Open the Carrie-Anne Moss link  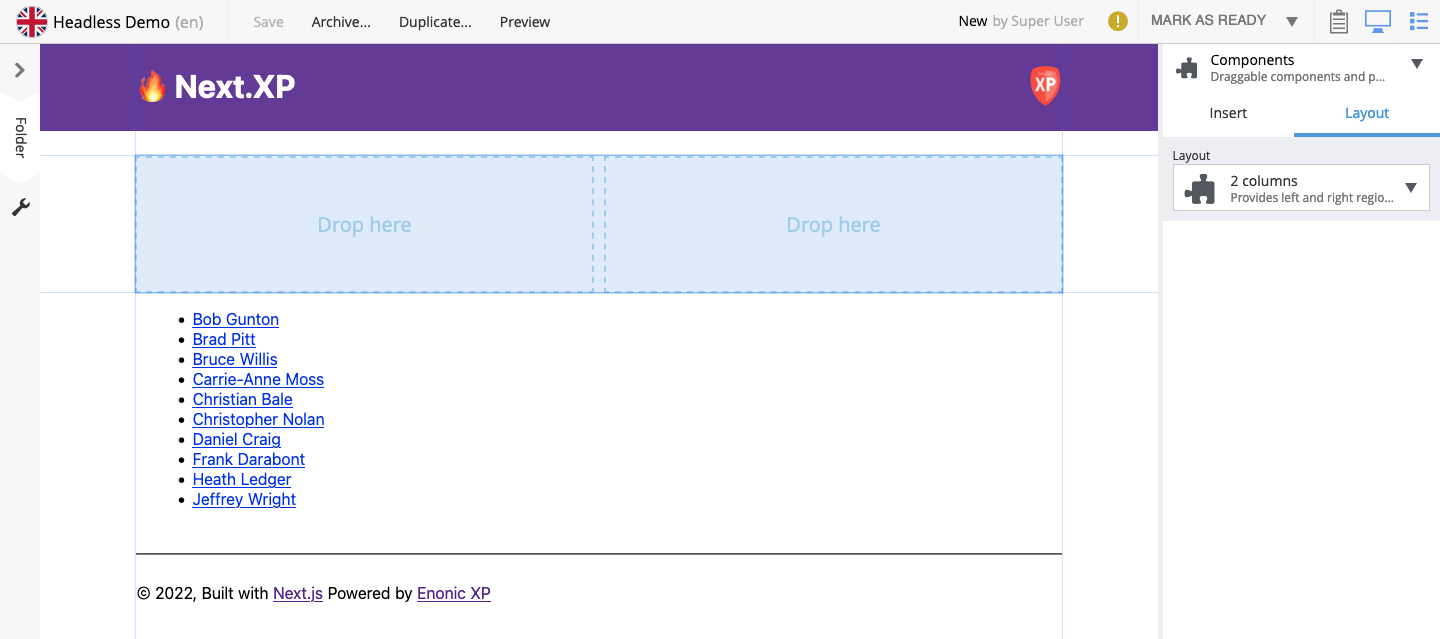tap(258, 379)
